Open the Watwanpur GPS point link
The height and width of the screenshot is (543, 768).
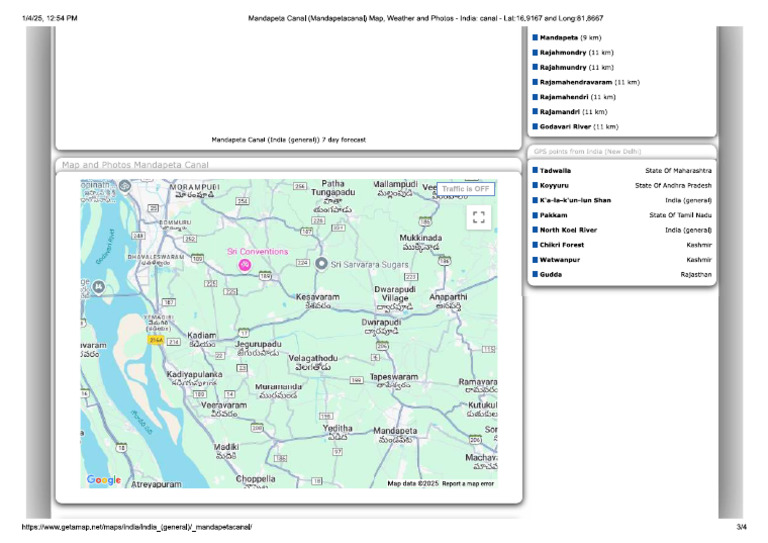[x=561, y=259]
